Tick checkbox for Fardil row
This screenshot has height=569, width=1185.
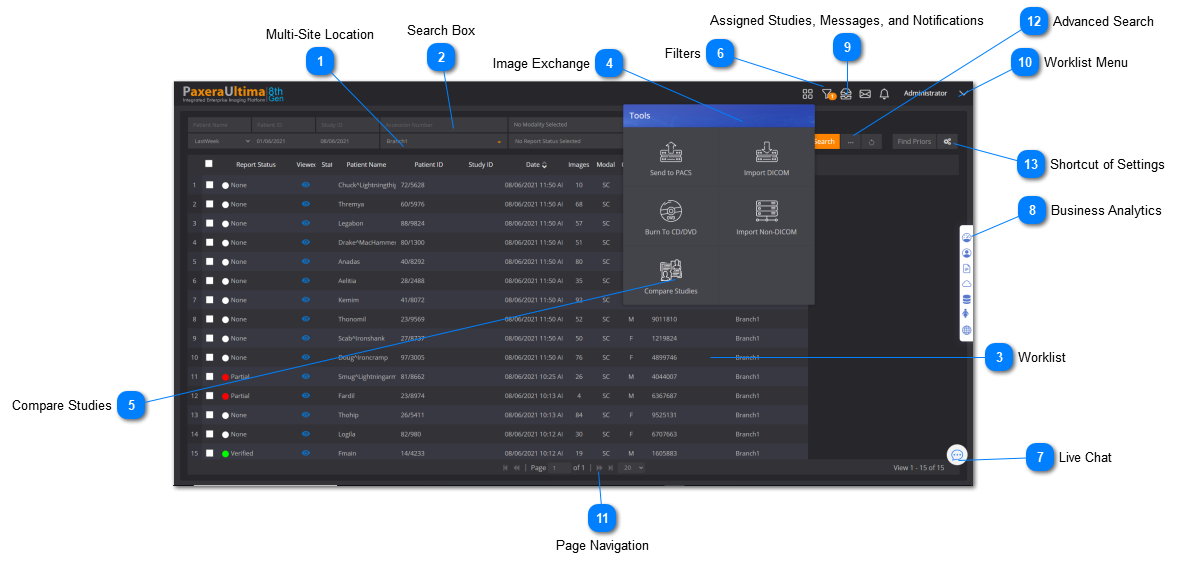210,395
